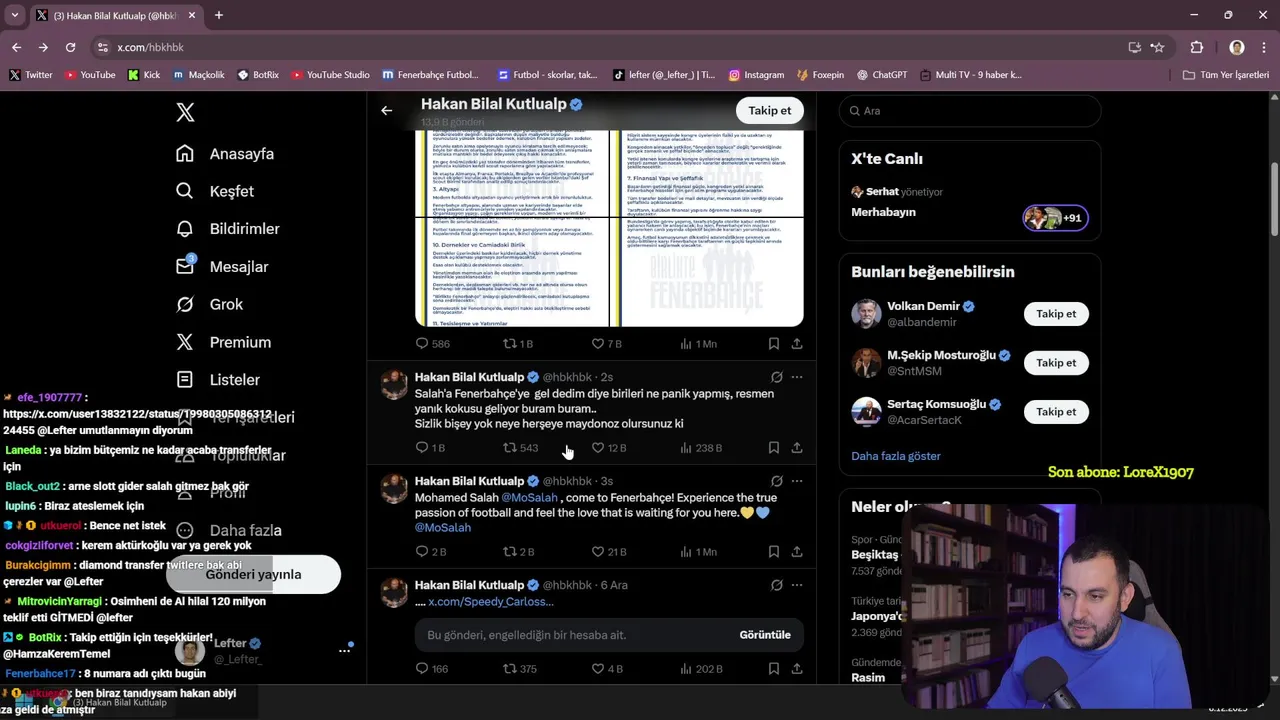This screenshot has height=720, width=1280.
Task: Click Daha fazla göster link
Action: (x=896, y=456)
